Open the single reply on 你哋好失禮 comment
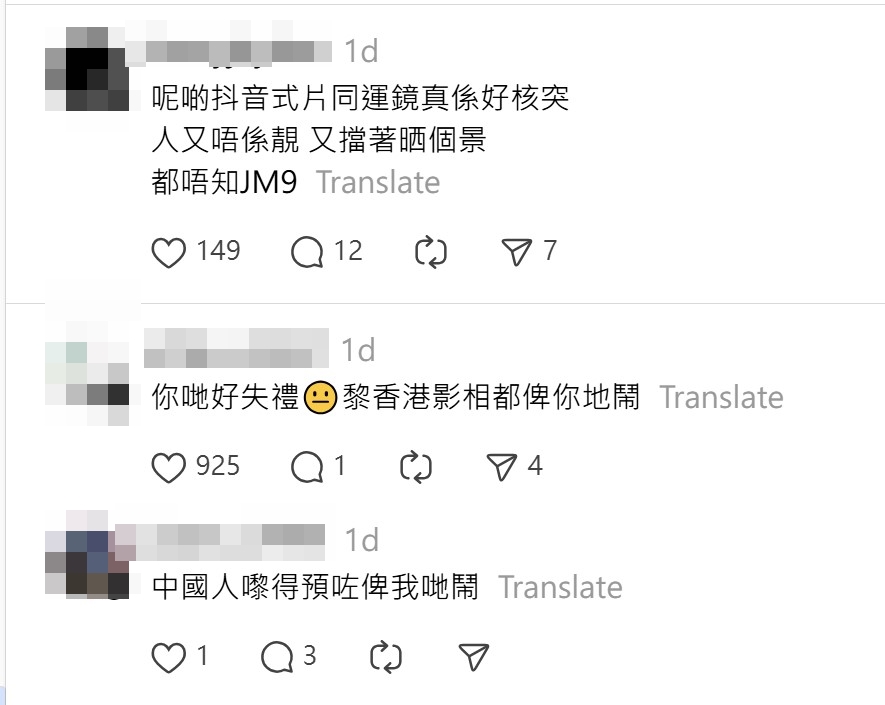885x705 pixels. tap(307, 467)
